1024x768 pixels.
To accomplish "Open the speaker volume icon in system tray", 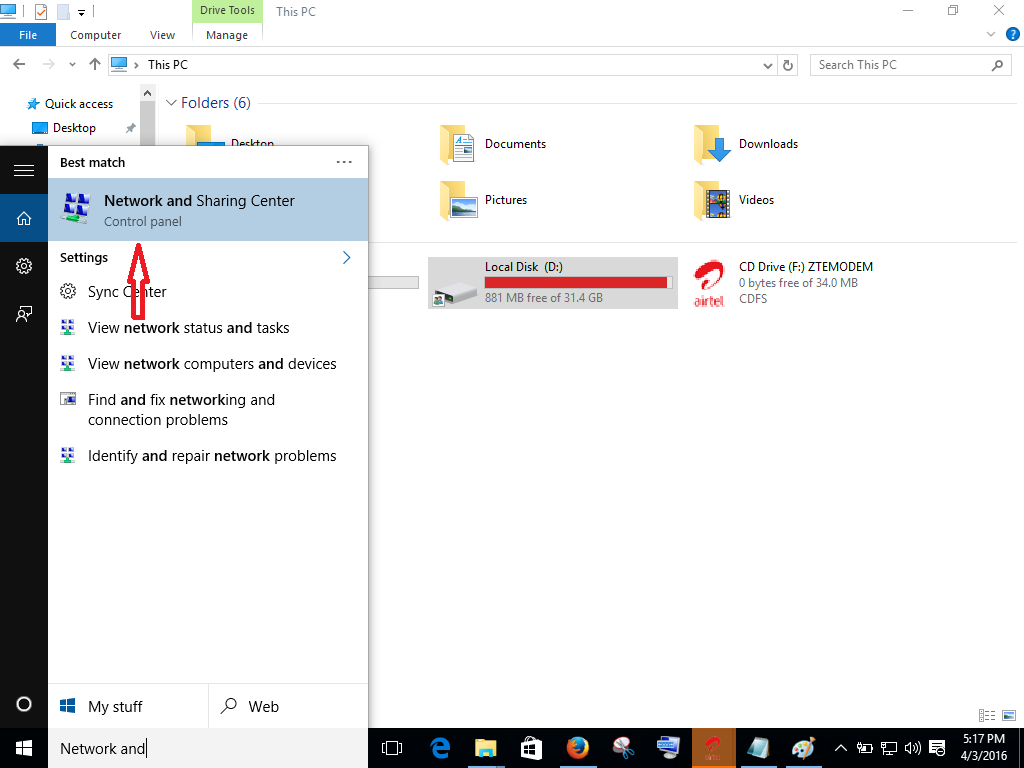I will (x=913, y=748).
